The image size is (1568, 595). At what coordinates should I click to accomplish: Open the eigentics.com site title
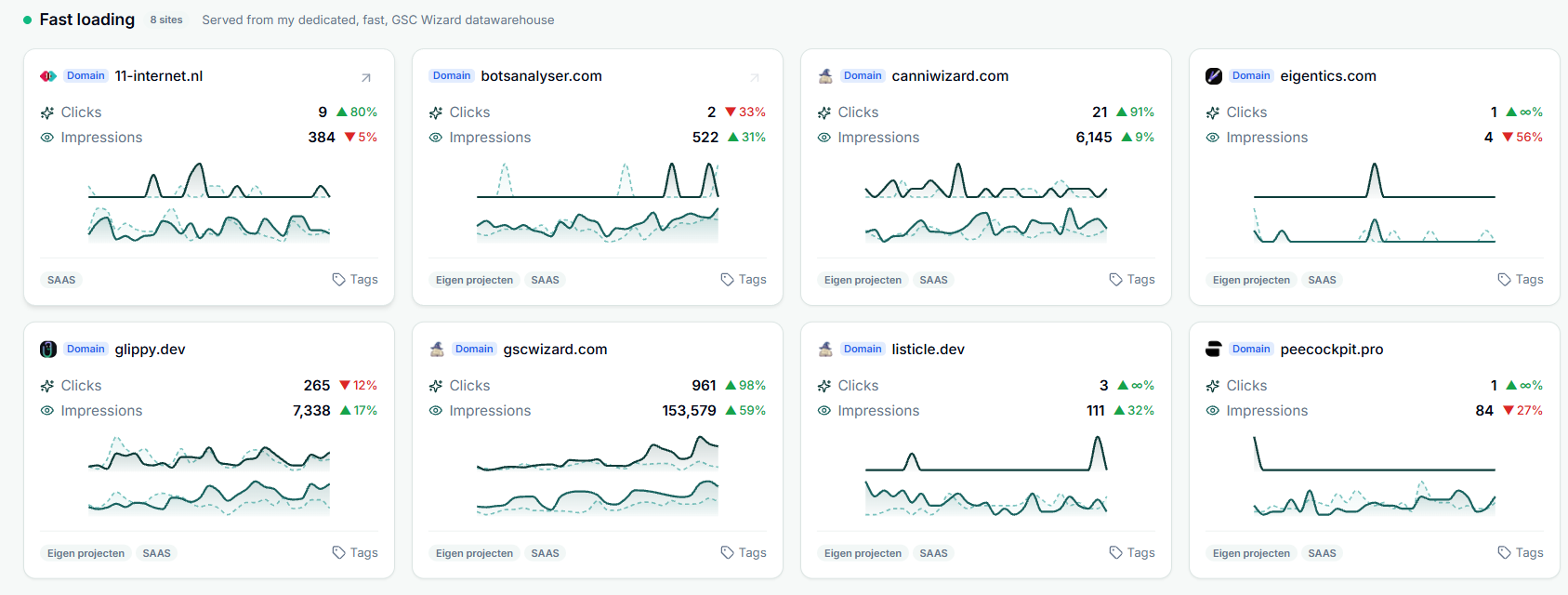tap(1328, 76)
